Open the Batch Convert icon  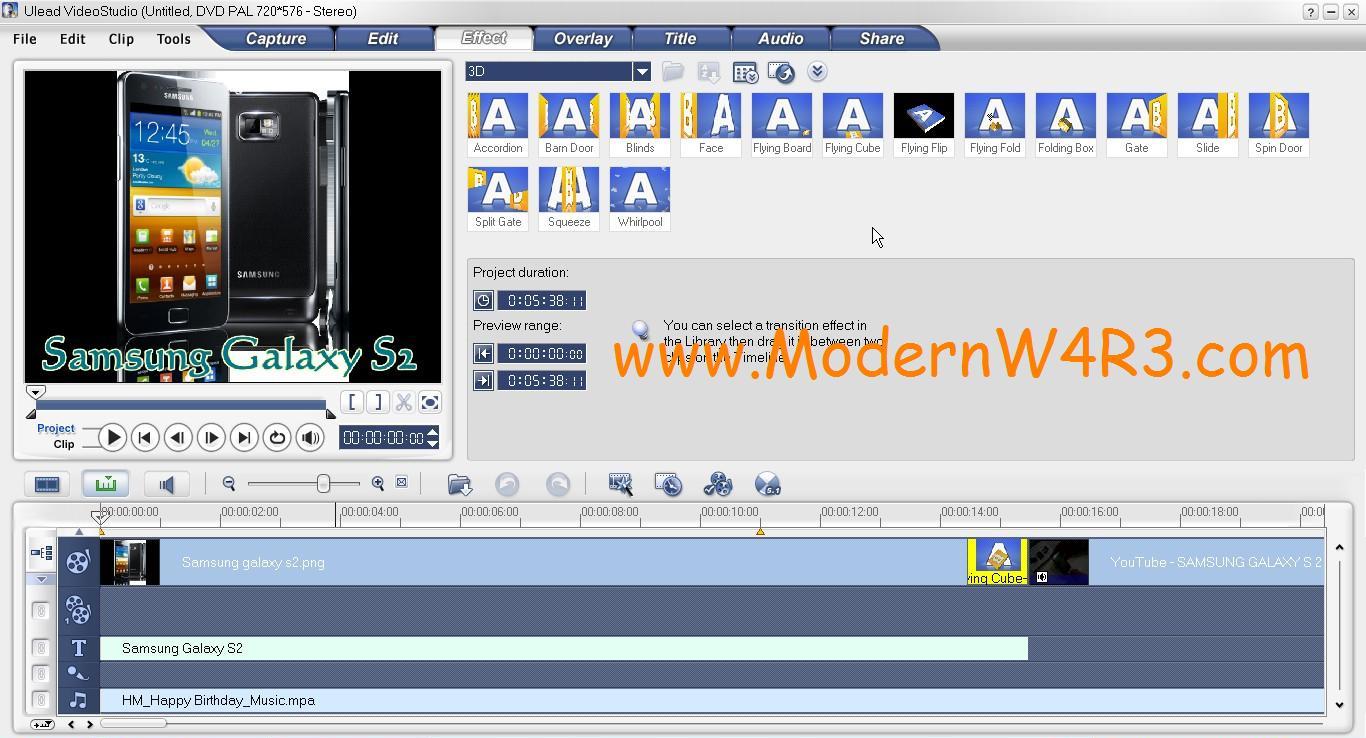(x=668, y=484)
